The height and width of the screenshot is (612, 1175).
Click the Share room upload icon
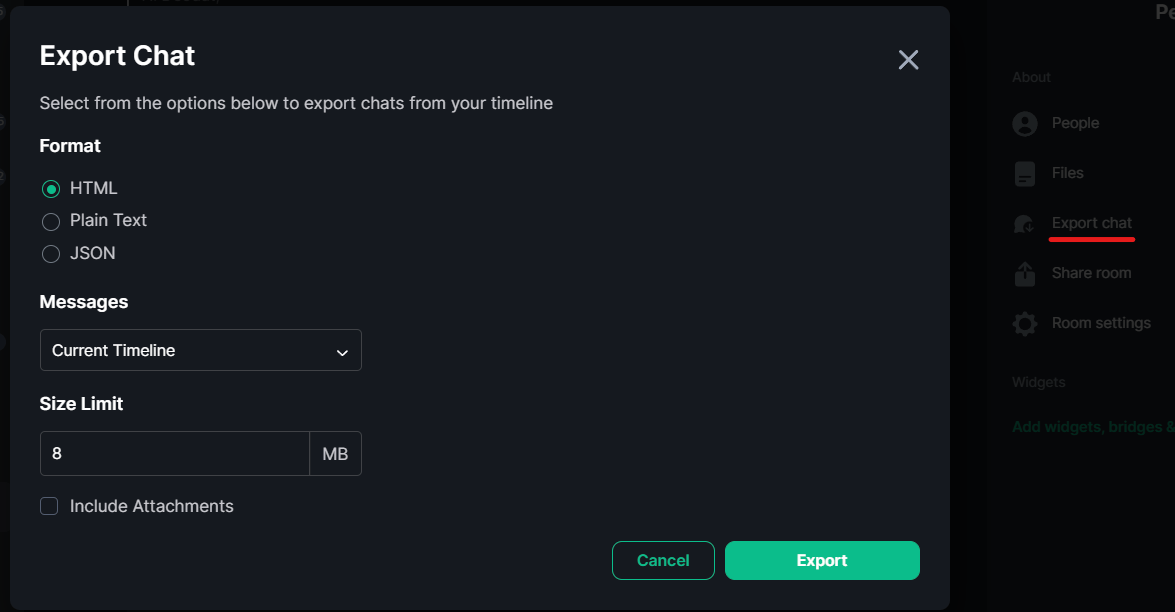(x=1024, y=274)
